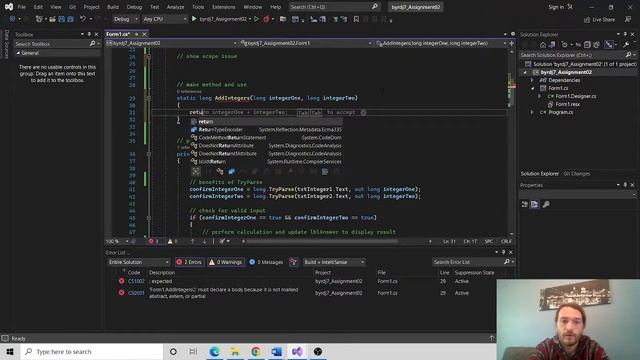This screenshot has height=360, width=640.
Task: Click Live Share button
Action: click(x=600, y=19)
